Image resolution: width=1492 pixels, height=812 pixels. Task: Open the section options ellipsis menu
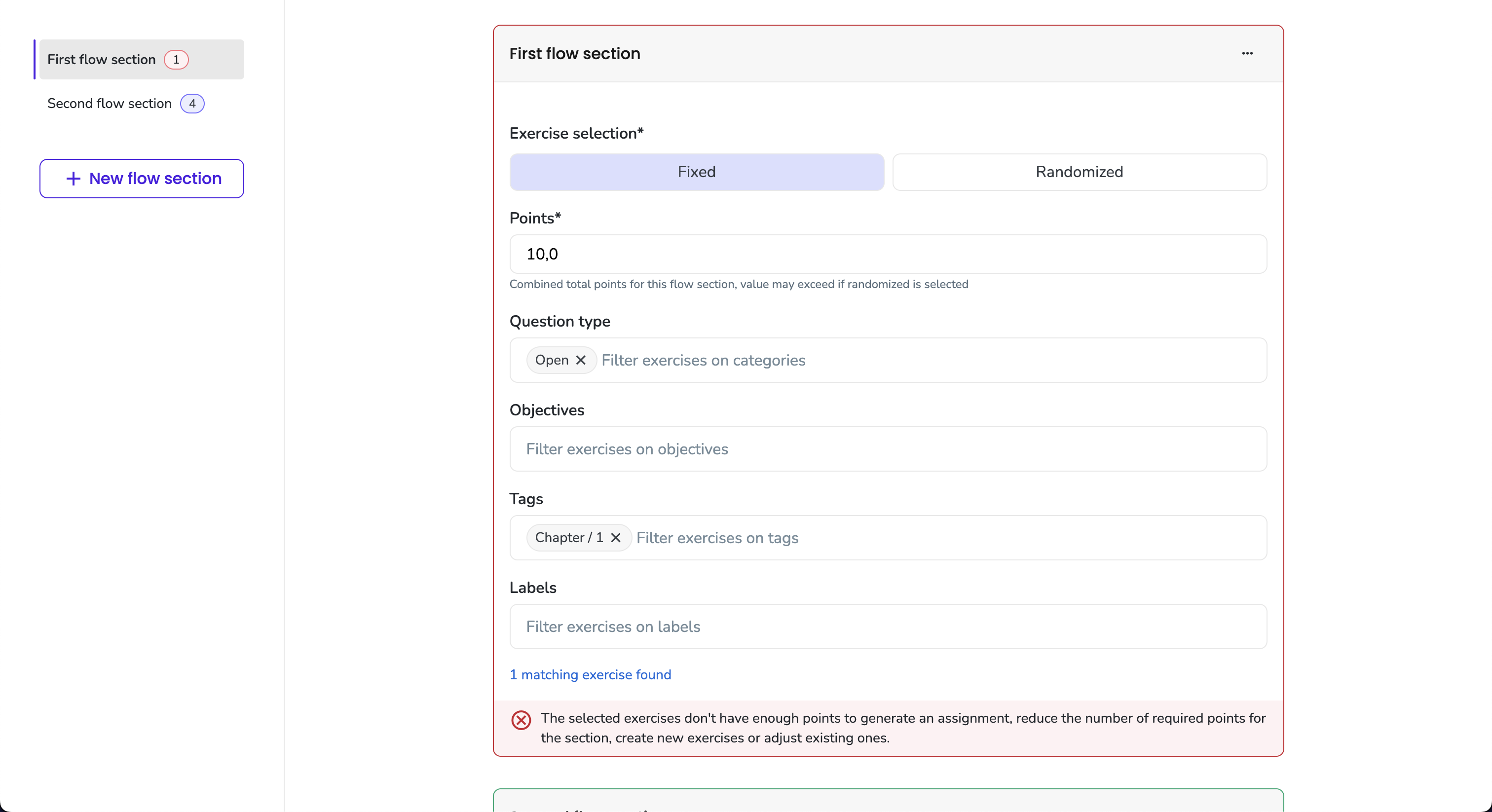[x=1247, y=53]
